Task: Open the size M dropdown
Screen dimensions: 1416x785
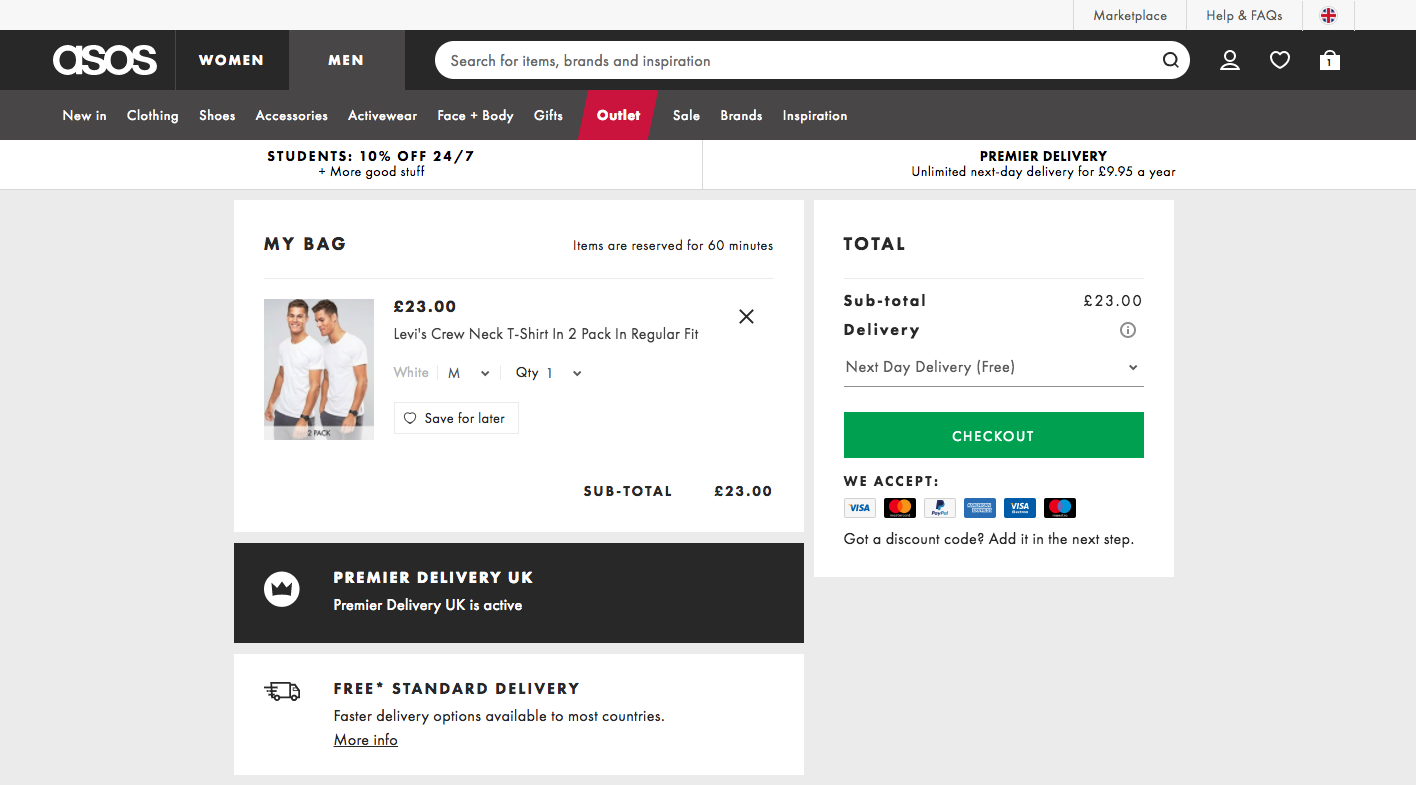Action: (x=469, y=373)
